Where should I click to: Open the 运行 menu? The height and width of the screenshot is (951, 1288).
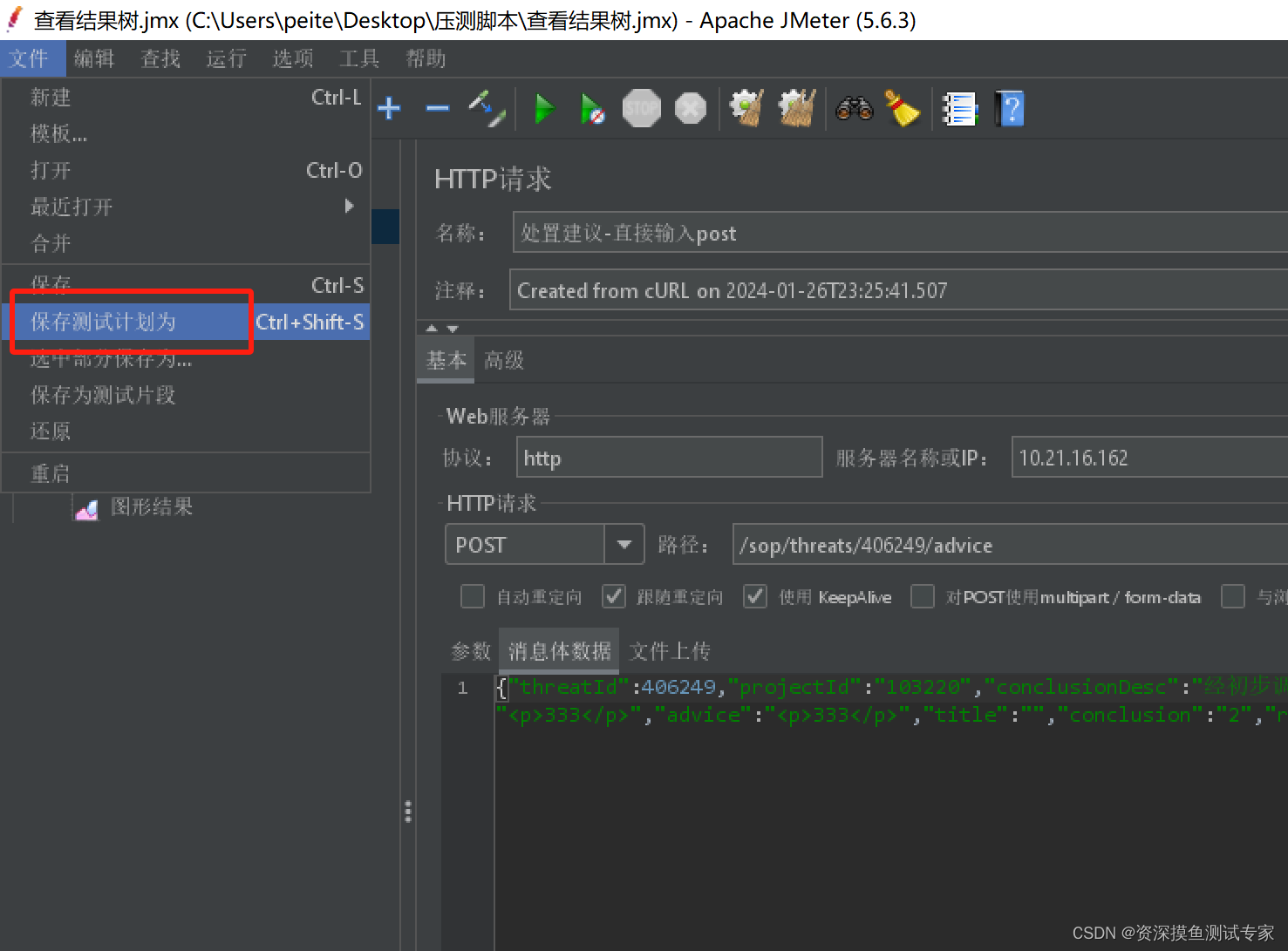point(227,58)
